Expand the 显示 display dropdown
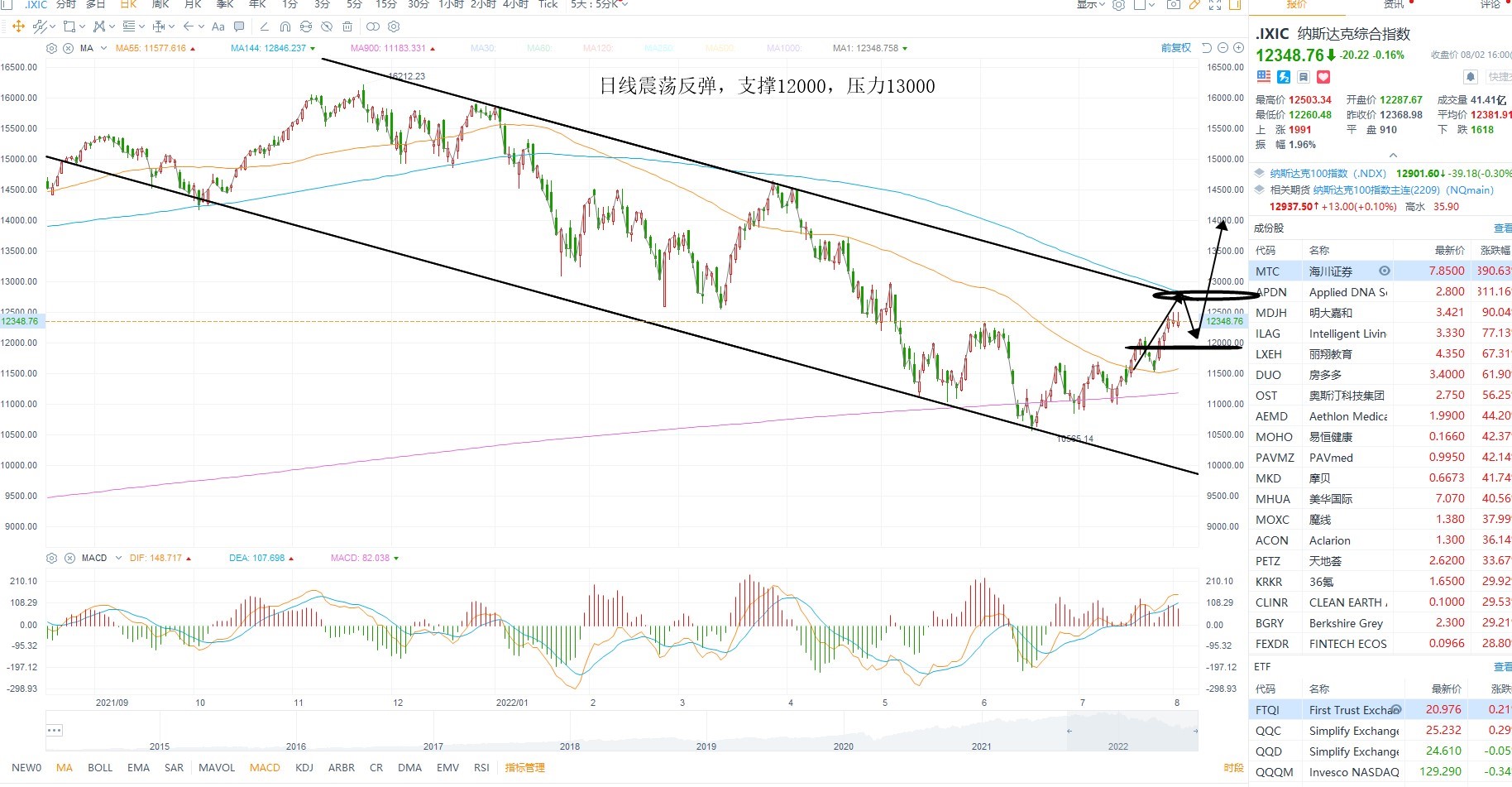This screenshot has width=1512, height=787. click(1091, 5)
